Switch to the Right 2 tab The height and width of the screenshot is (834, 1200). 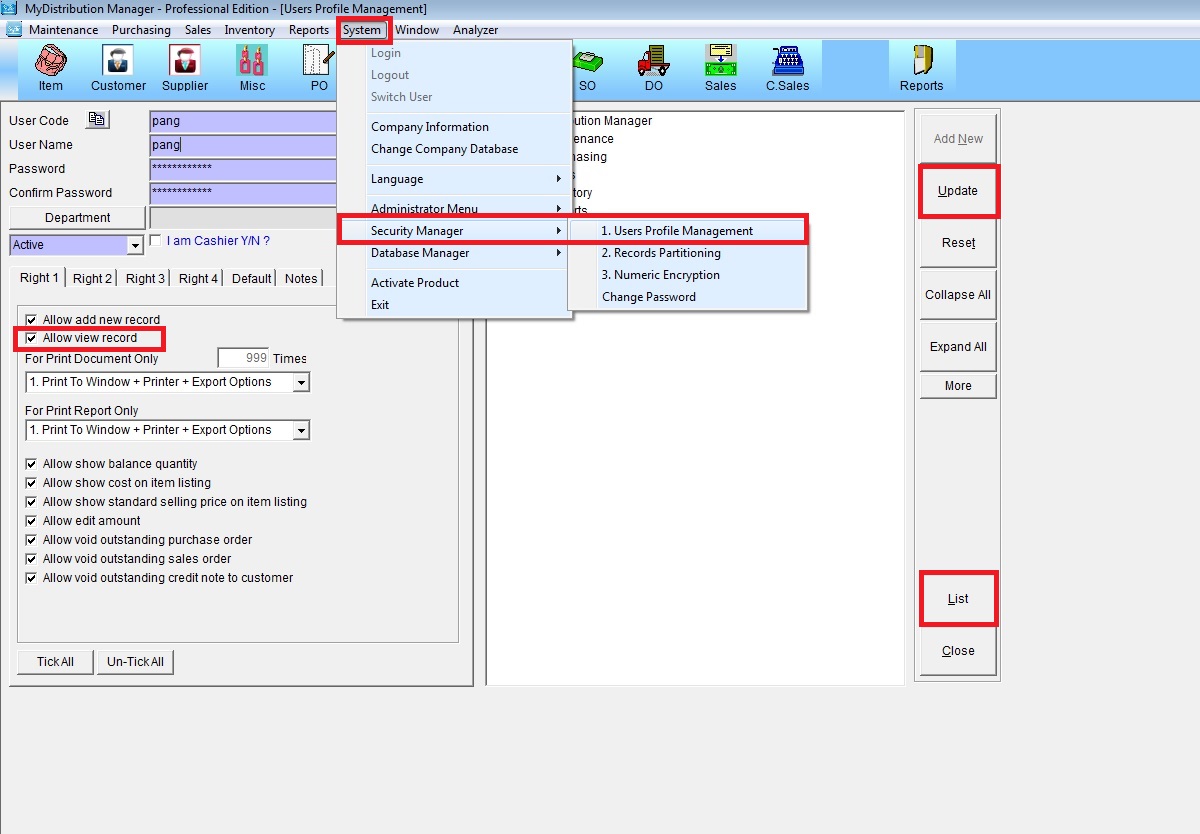pos(92,278)
